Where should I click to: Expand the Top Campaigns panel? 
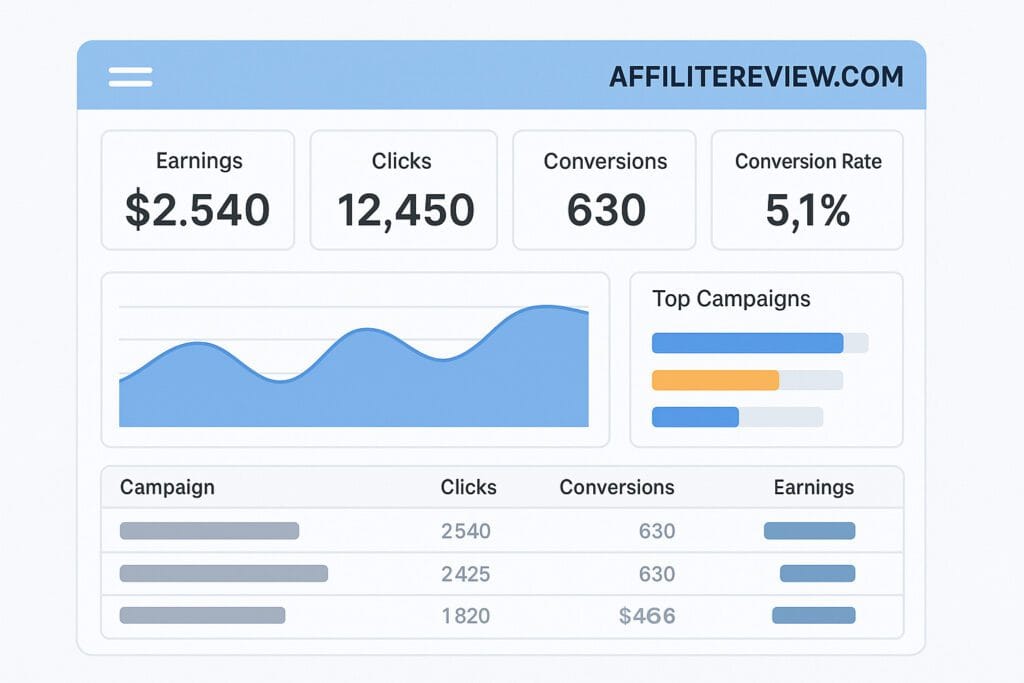pyautogui.click(x=766, y=357)
